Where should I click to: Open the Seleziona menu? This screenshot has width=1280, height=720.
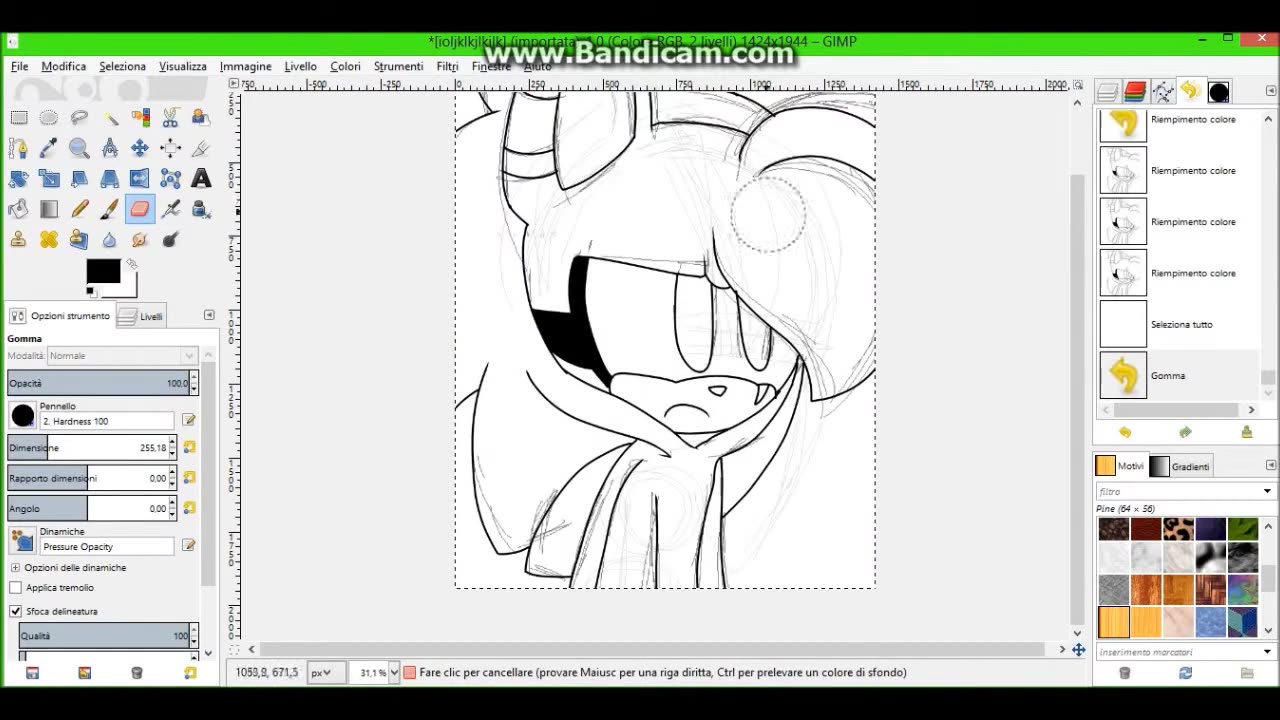pos(122,66)
